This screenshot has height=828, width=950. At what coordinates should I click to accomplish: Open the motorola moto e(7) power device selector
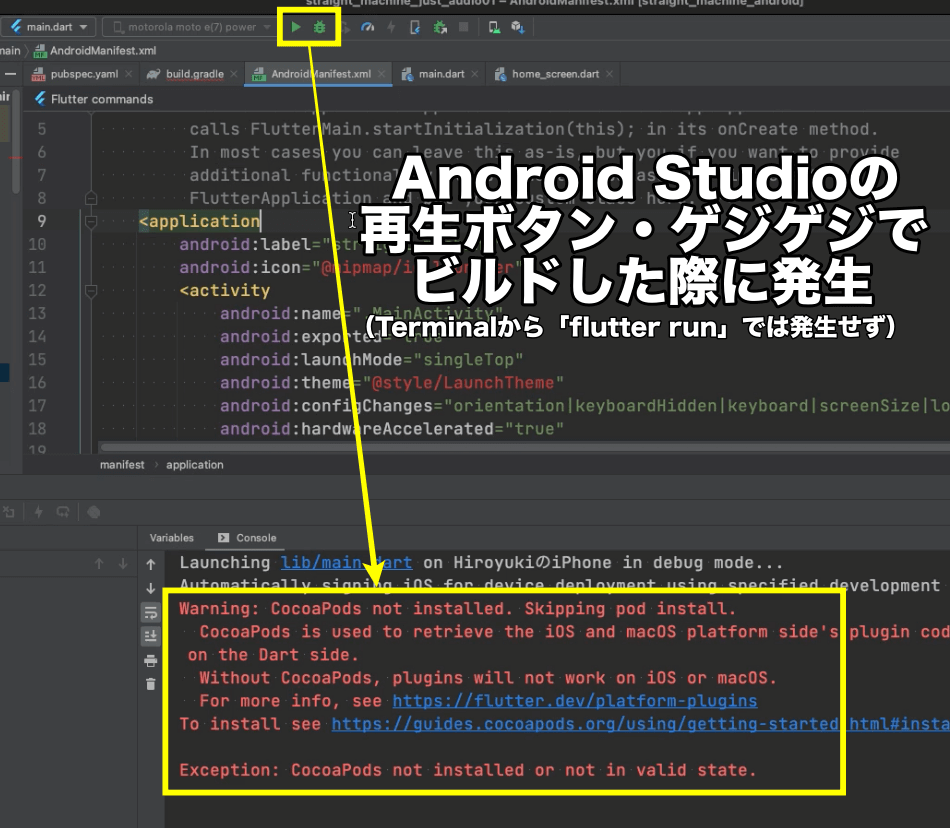click(x=189, y=27)
